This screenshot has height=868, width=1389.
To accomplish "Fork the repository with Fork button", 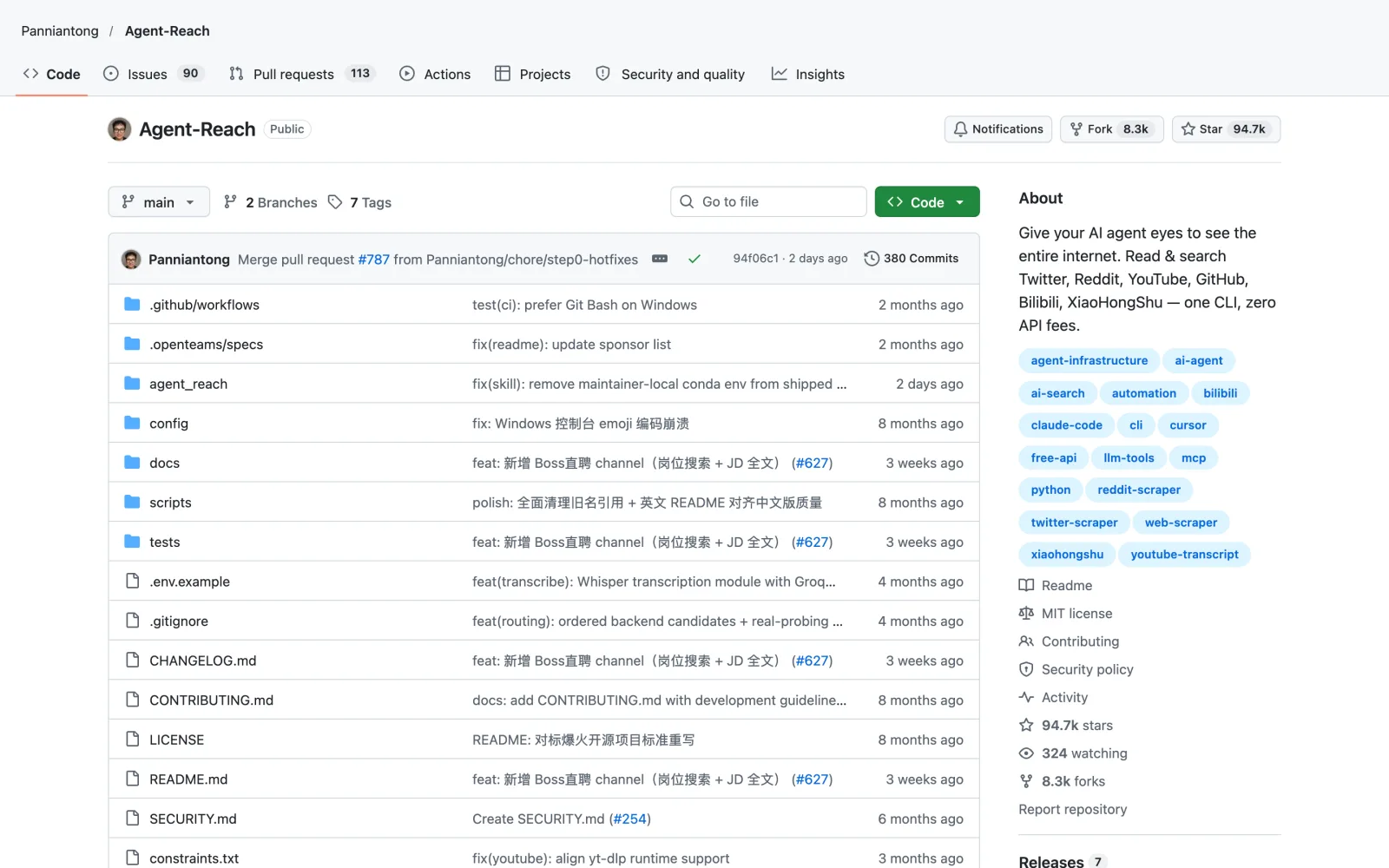I will coord(1111,129).
